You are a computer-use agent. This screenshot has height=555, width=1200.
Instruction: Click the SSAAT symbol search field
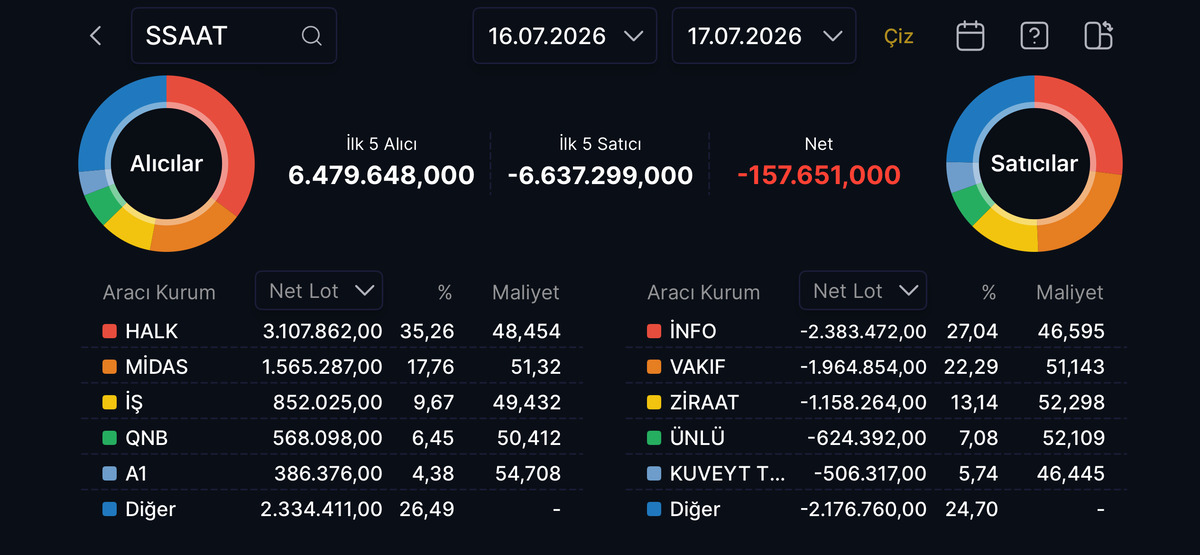pyautogui.click(x=234, y=36)
